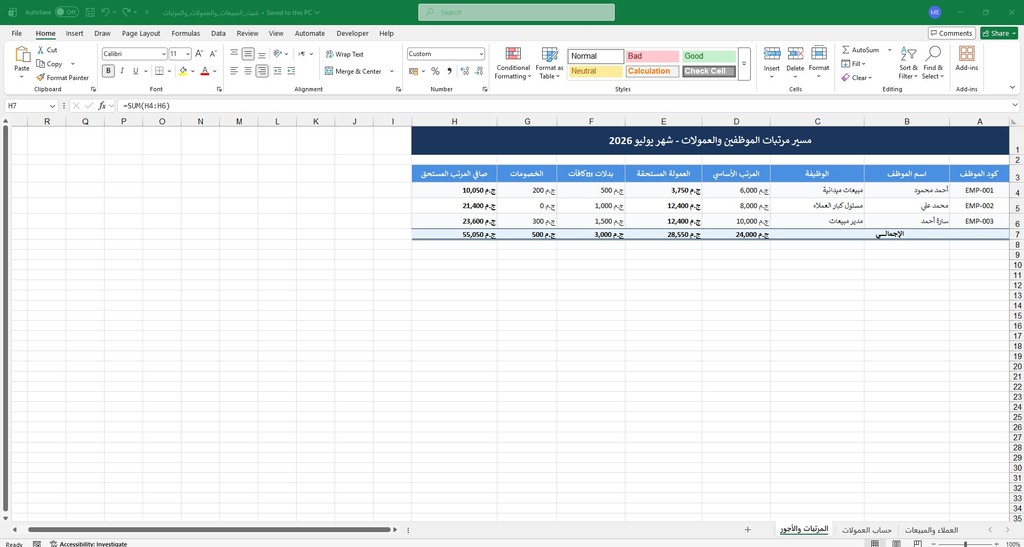Toggle Center horizontal alignment
Image resolution: width=1024 pixels, height=547 pixels.
248,71
